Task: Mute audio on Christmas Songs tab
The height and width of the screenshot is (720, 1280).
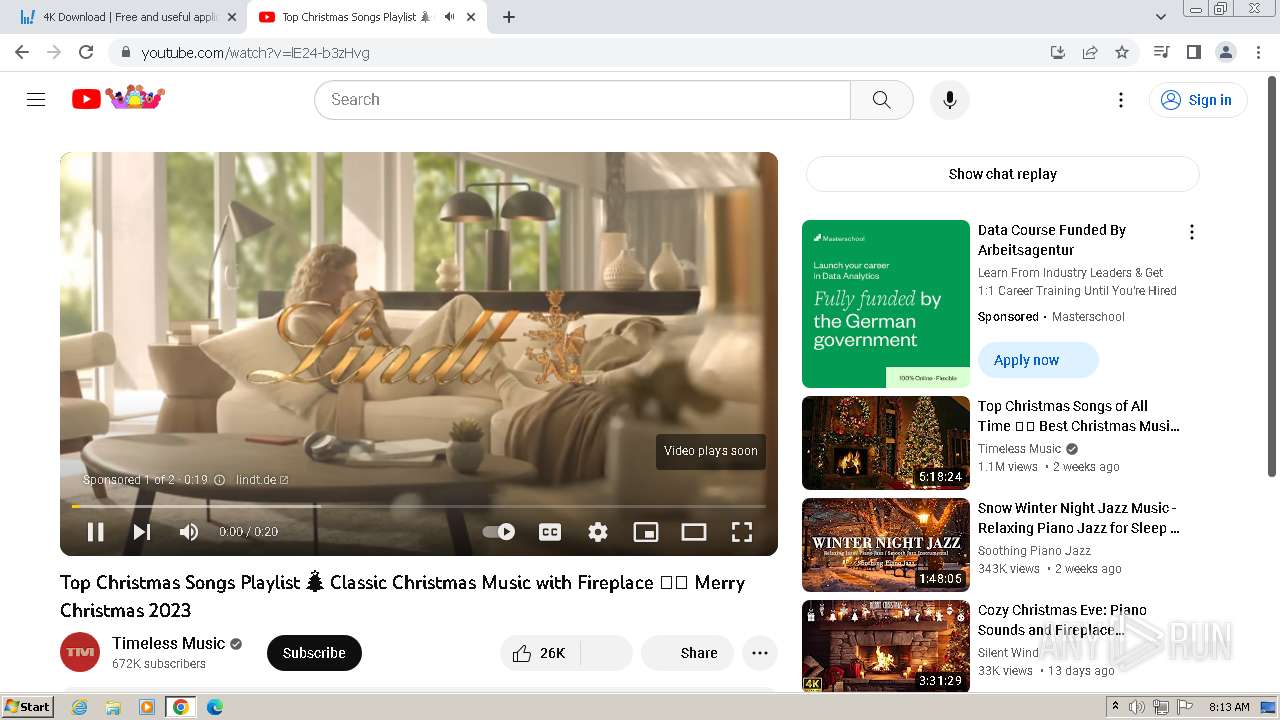Action: pos(449,17)
